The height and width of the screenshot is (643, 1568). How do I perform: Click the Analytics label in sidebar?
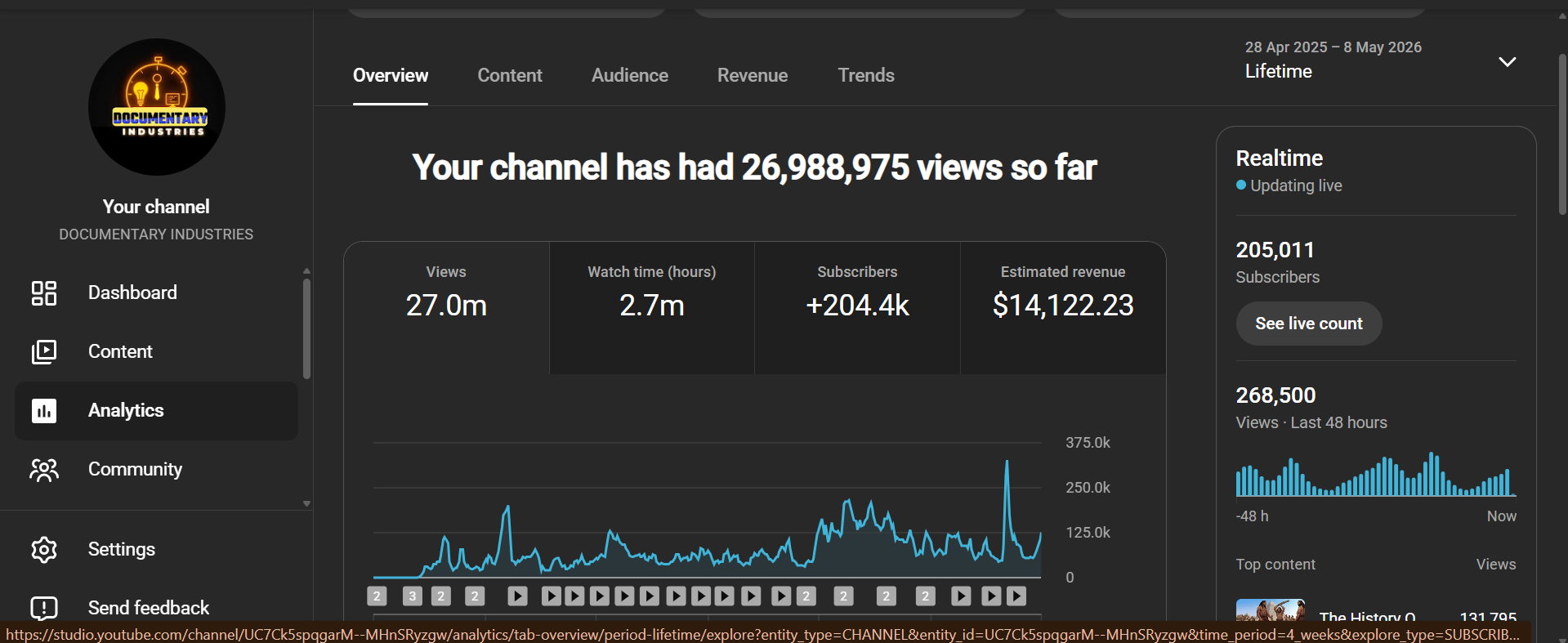click(126, 410)
